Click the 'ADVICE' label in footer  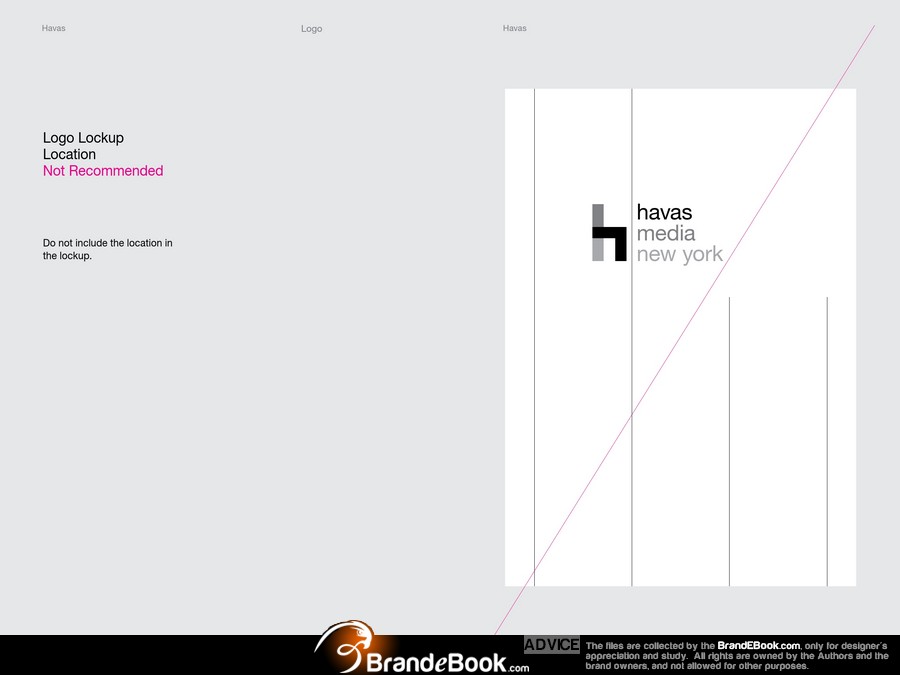point(552,645)
